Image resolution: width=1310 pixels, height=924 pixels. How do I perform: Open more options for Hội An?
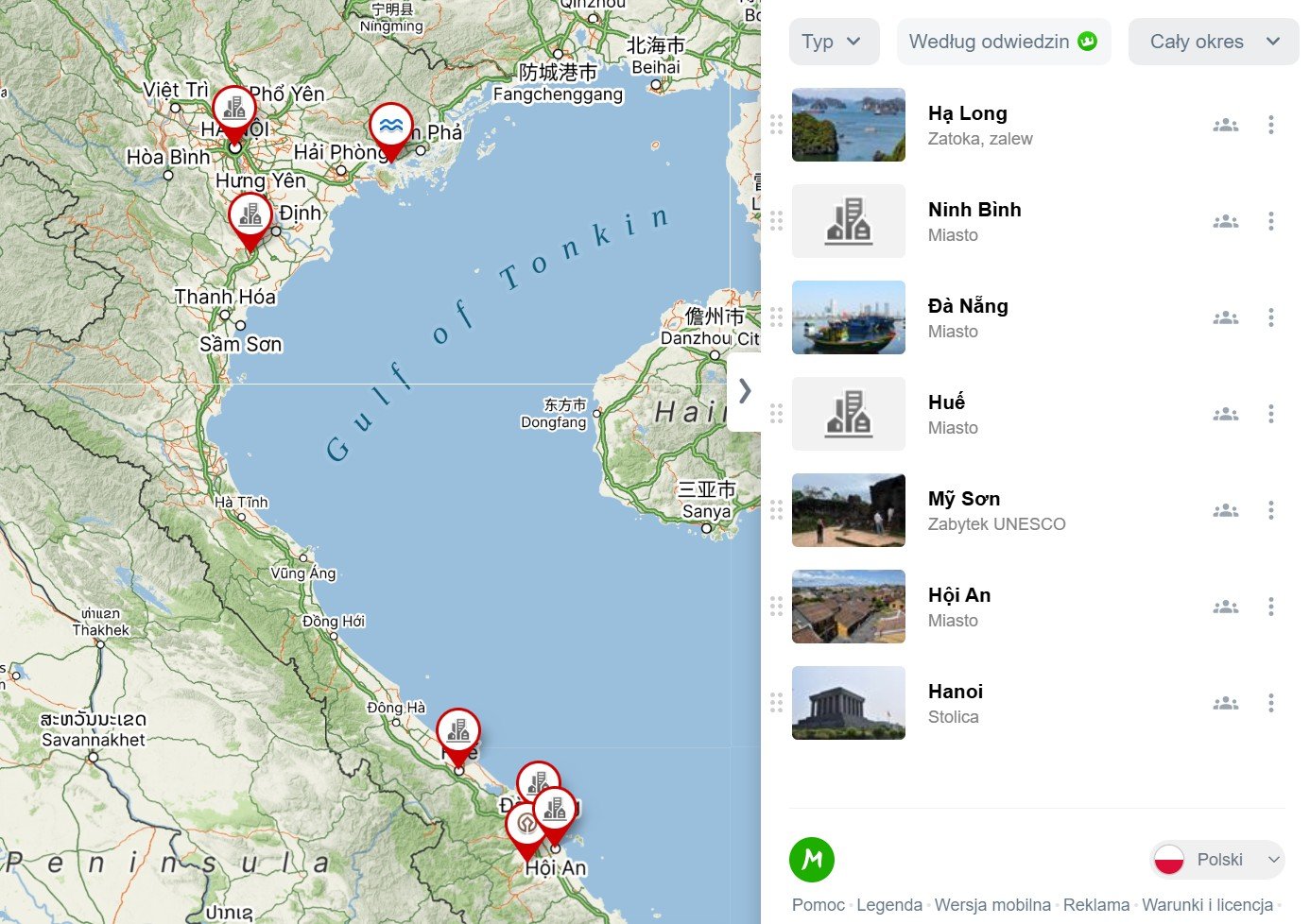[x=1270, y=607]
